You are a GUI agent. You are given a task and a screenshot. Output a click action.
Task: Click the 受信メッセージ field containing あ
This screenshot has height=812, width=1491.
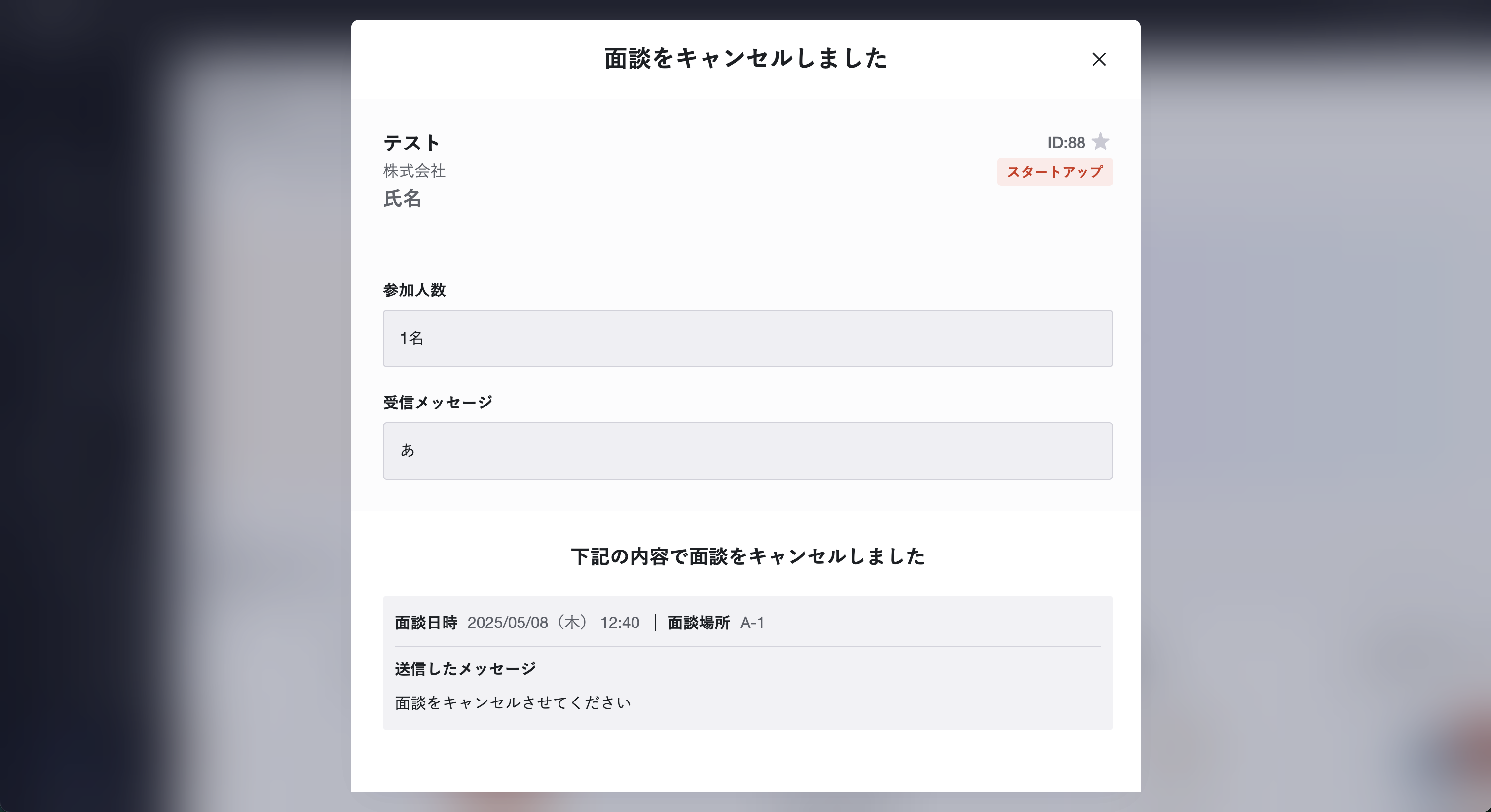(x=747, y=450)
